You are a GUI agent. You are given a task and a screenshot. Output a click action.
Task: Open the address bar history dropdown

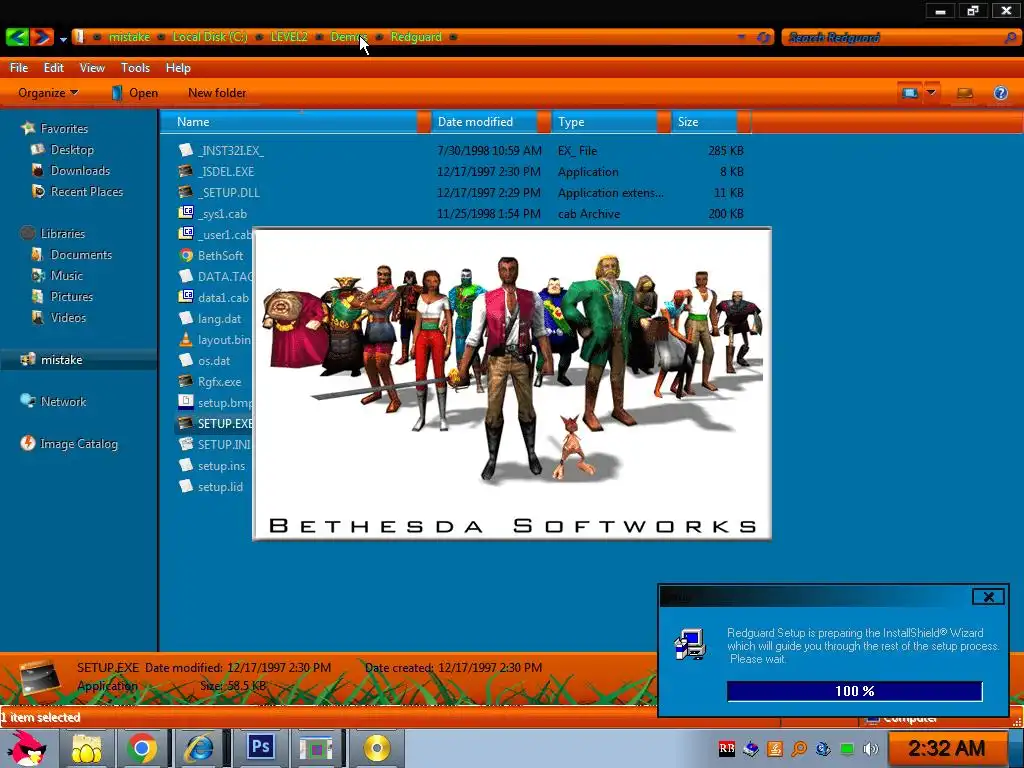[x=741, y=37]
